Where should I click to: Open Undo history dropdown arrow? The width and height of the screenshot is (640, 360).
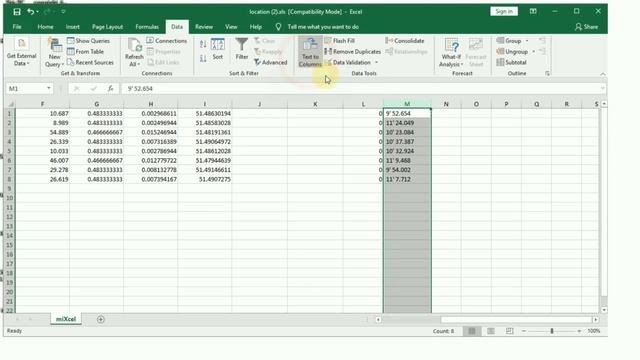coord(38,12)
